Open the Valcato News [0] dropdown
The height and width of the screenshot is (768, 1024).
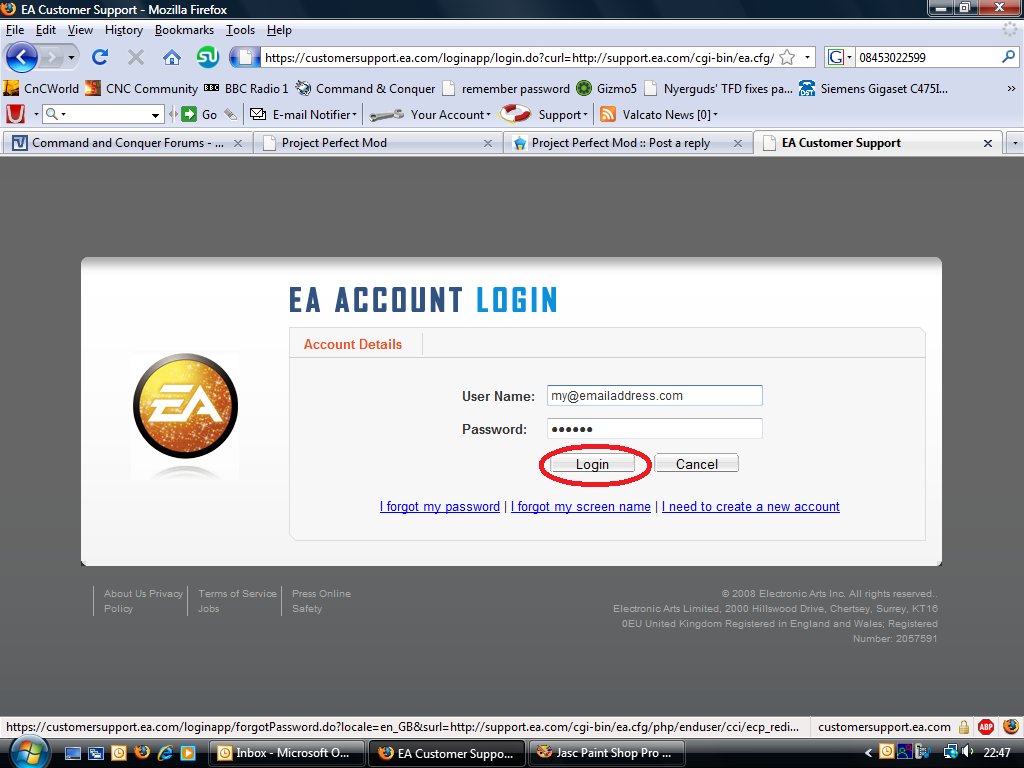tap(658, 114)
